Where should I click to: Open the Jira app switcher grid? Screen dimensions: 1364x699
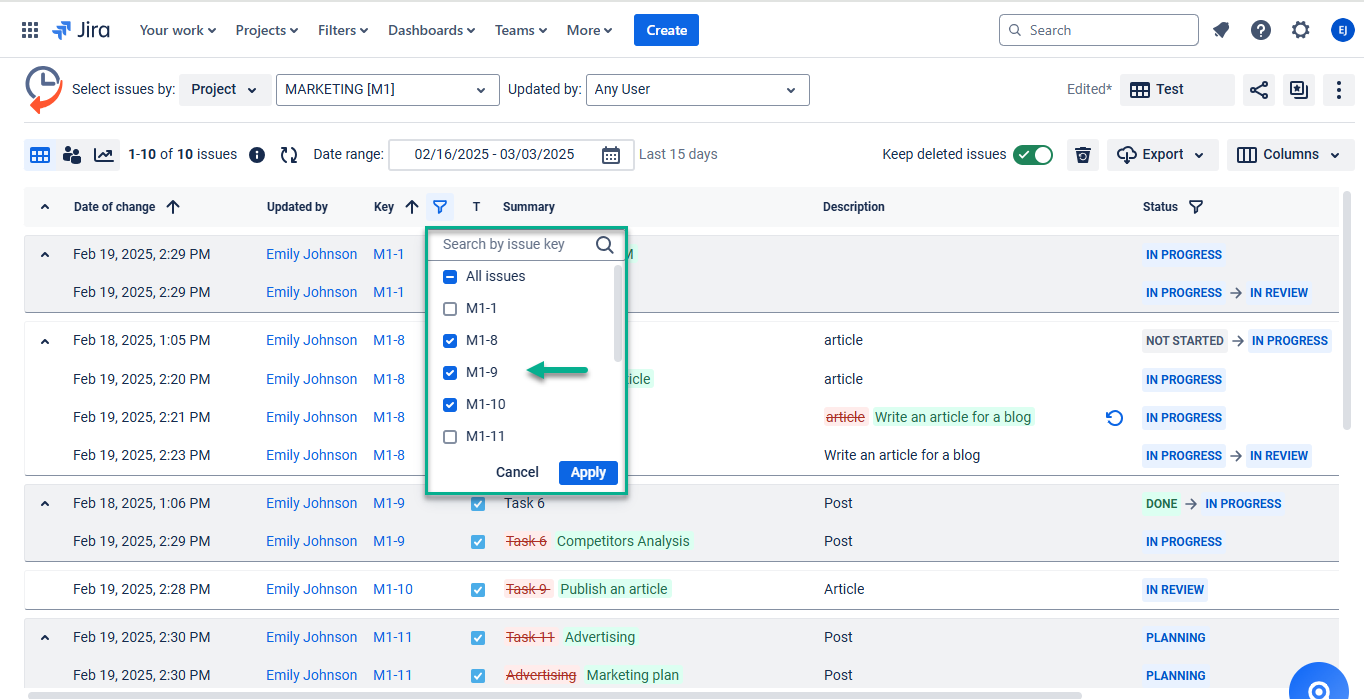coord(30,30)
